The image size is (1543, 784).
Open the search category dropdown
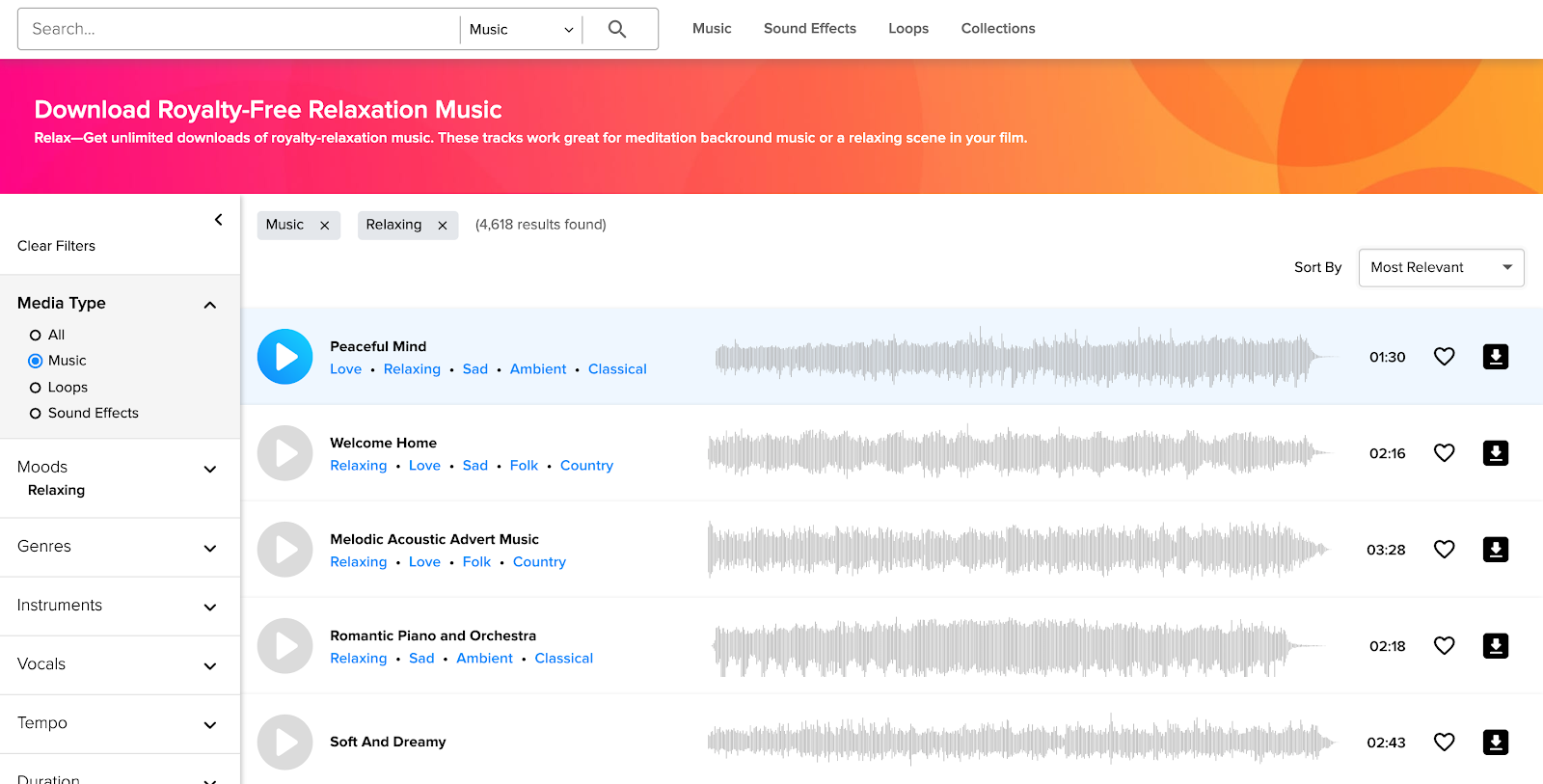pos(521,29)
